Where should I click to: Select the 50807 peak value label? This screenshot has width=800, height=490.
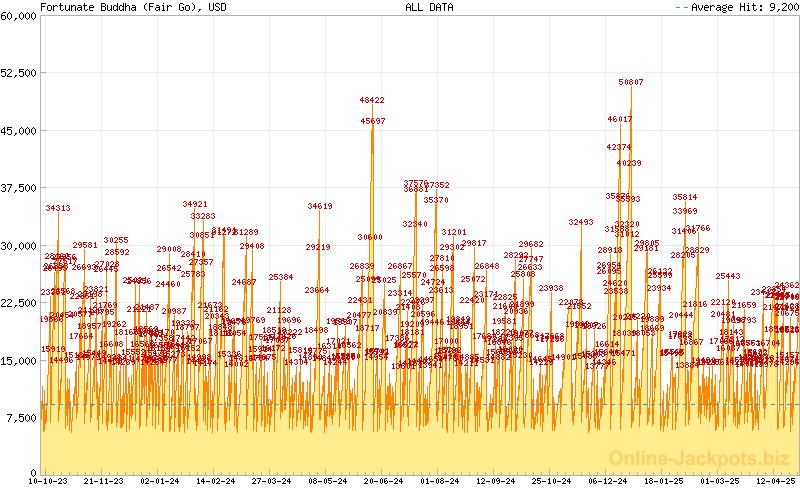click(631, 82)
